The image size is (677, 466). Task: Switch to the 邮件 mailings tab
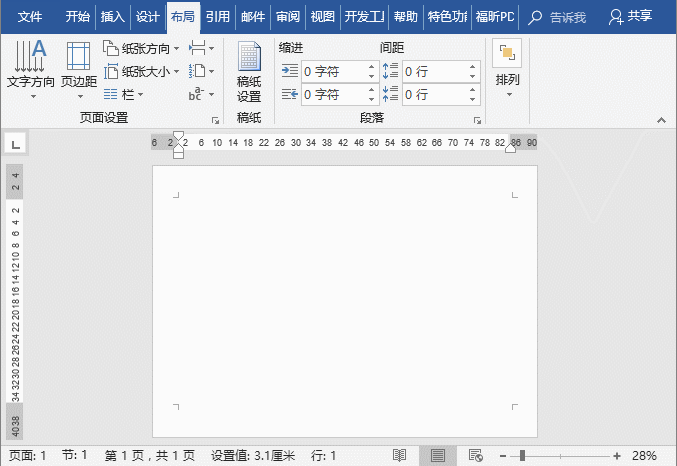point(253,17)
